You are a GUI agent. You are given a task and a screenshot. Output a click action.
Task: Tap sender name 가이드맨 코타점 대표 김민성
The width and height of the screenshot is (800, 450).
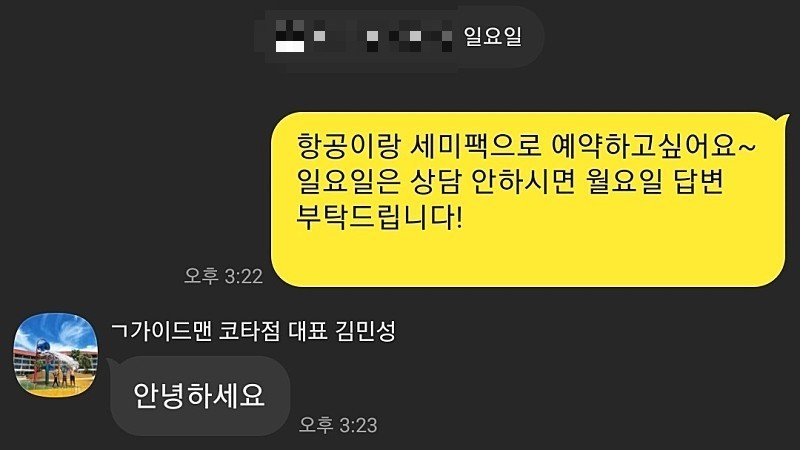(x=253, y=332)
